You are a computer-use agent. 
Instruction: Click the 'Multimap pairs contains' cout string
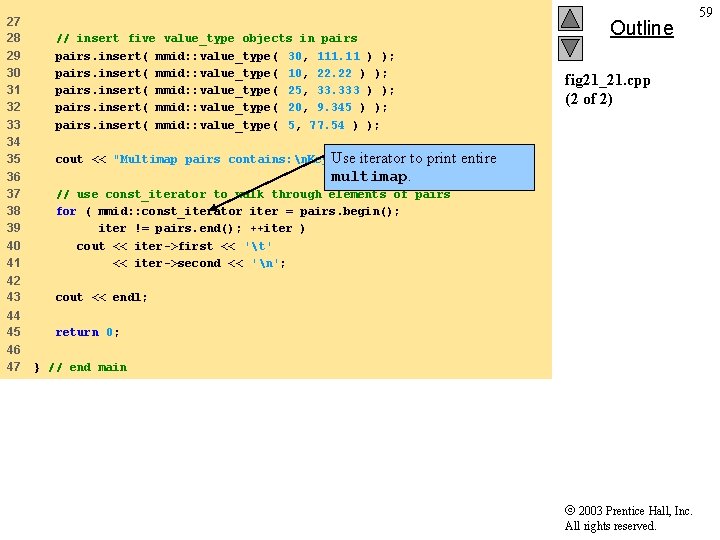(219, 159)
